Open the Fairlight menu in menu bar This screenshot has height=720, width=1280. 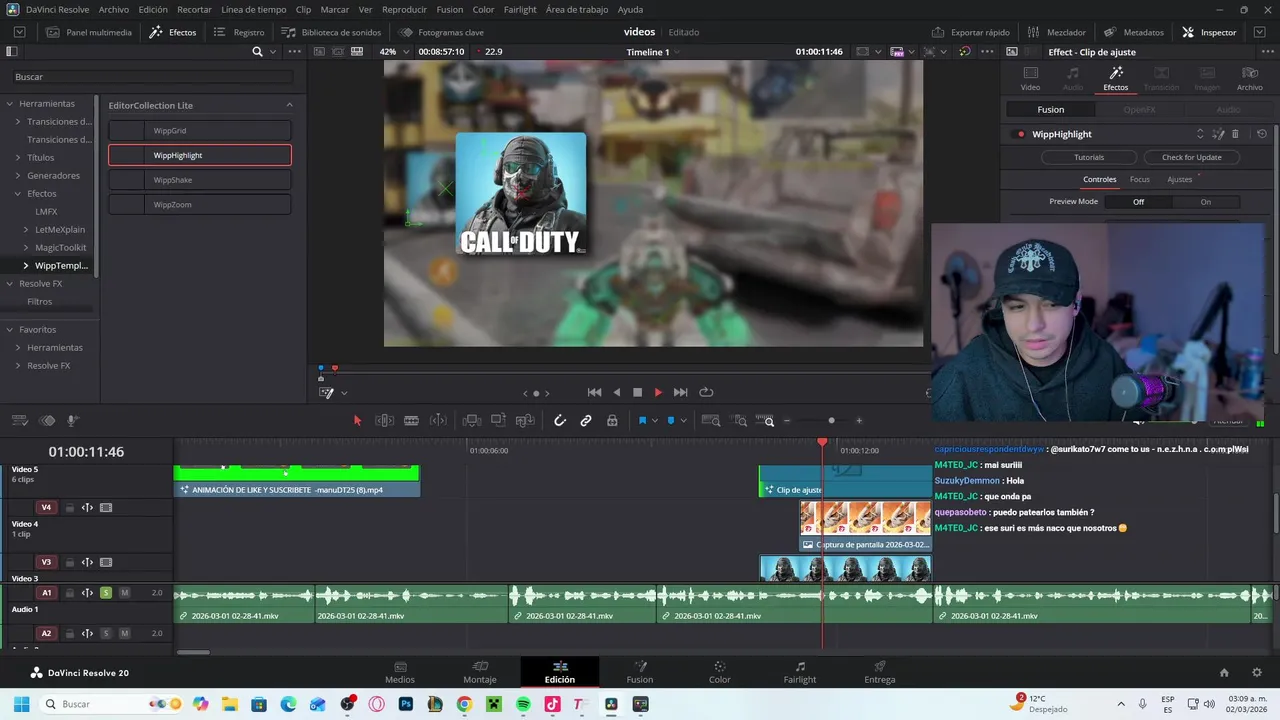click(x=520, y=9)
